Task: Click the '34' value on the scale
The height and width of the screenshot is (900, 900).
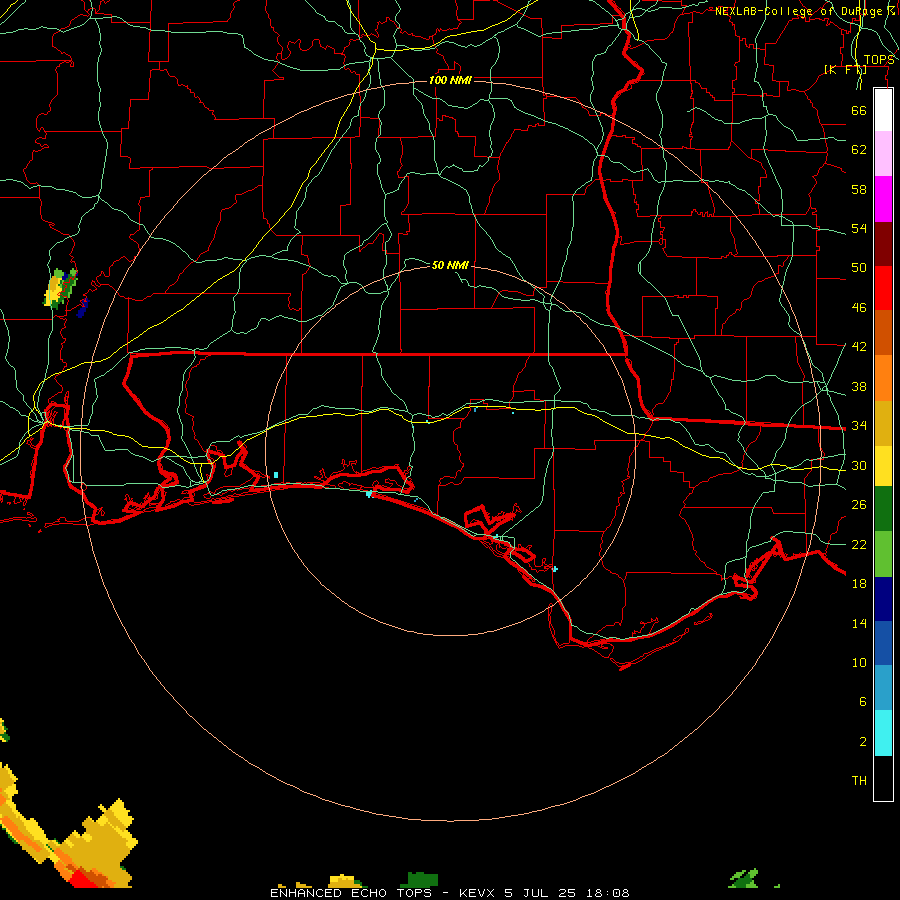Action: coord(859,426)
